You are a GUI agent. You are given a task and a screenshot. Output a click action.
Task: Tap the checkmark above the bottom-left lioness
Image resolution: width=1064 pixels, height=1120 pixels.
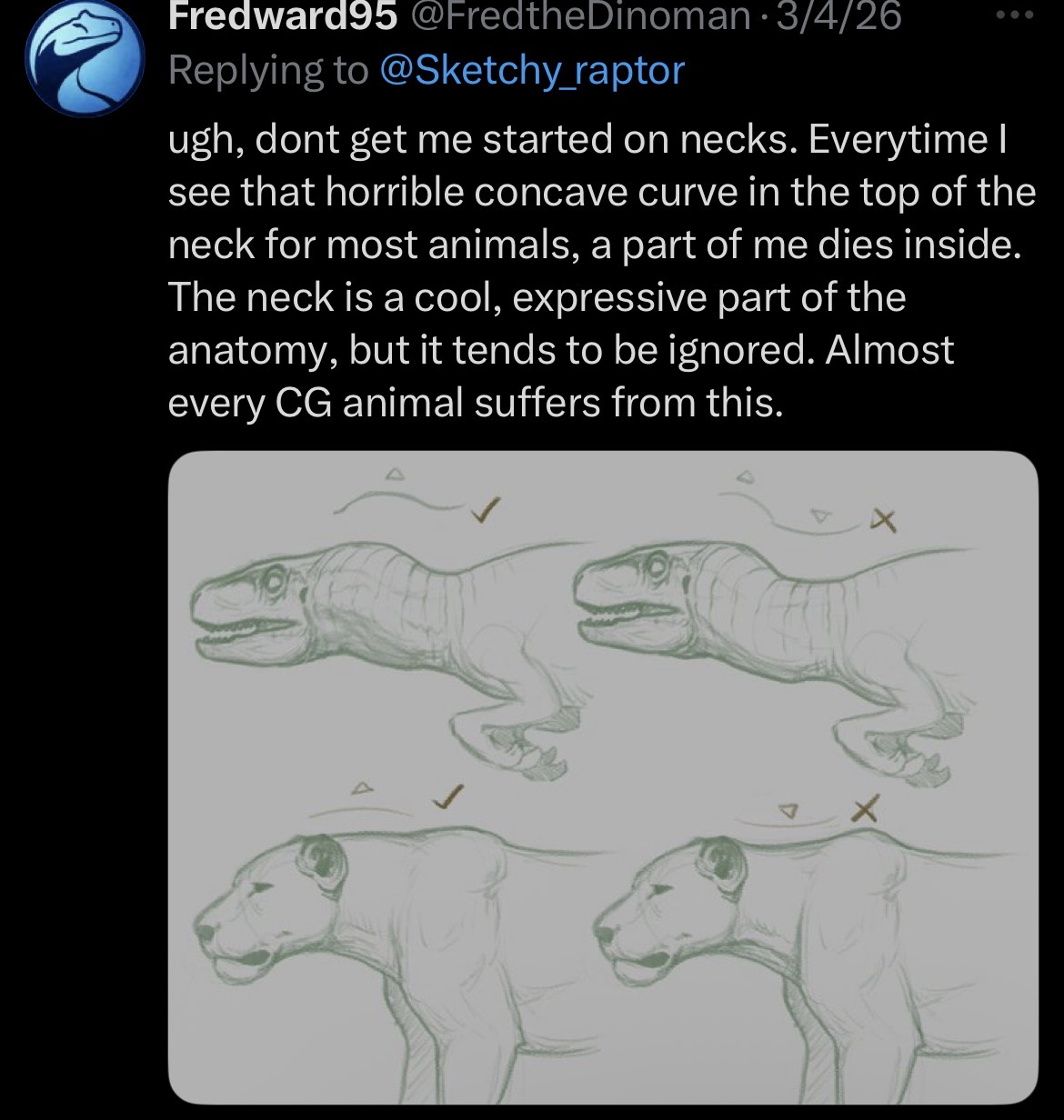click(x=447, y=795)
